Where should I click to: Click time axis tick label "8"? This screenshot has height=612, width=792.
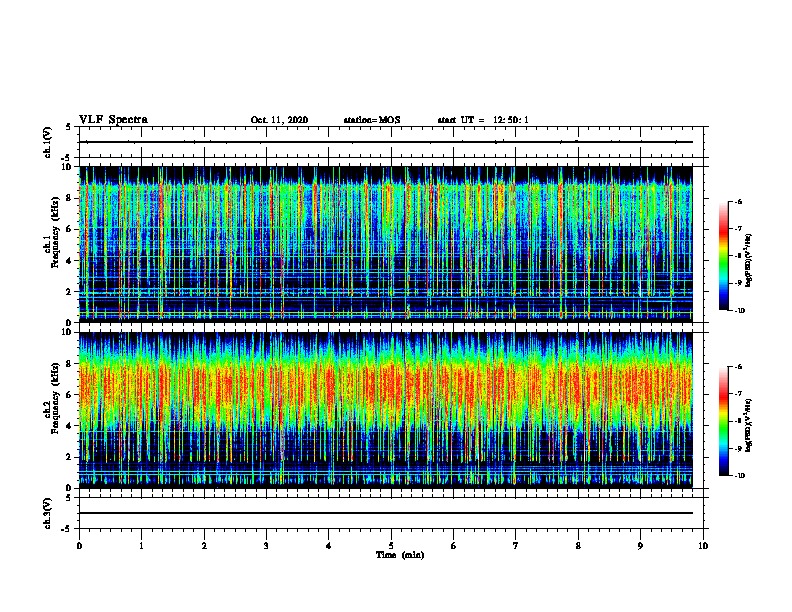pos(578,546)
